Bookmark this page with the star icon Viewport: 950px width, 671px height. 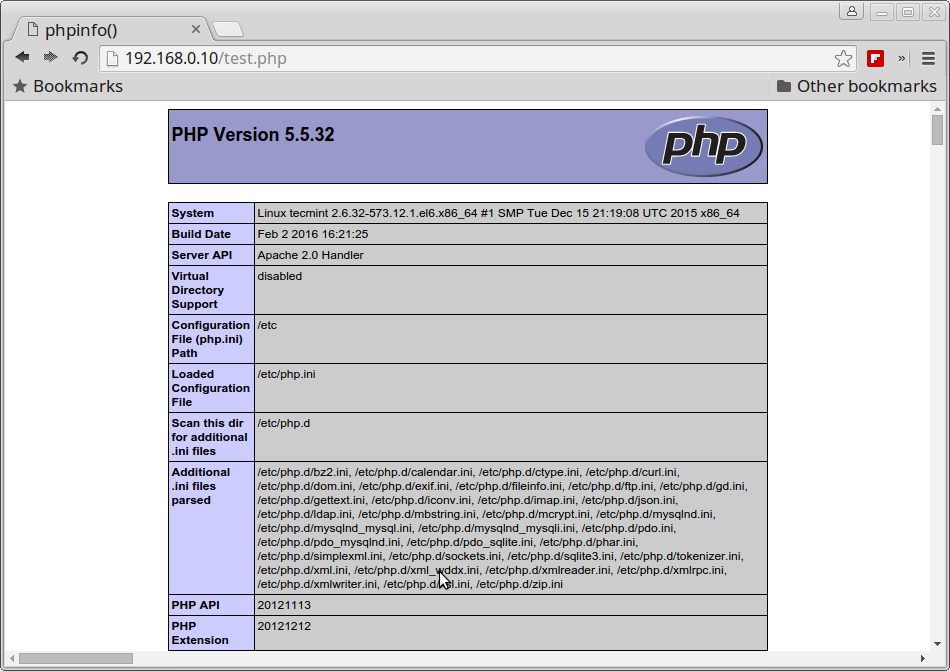point(843,58)
